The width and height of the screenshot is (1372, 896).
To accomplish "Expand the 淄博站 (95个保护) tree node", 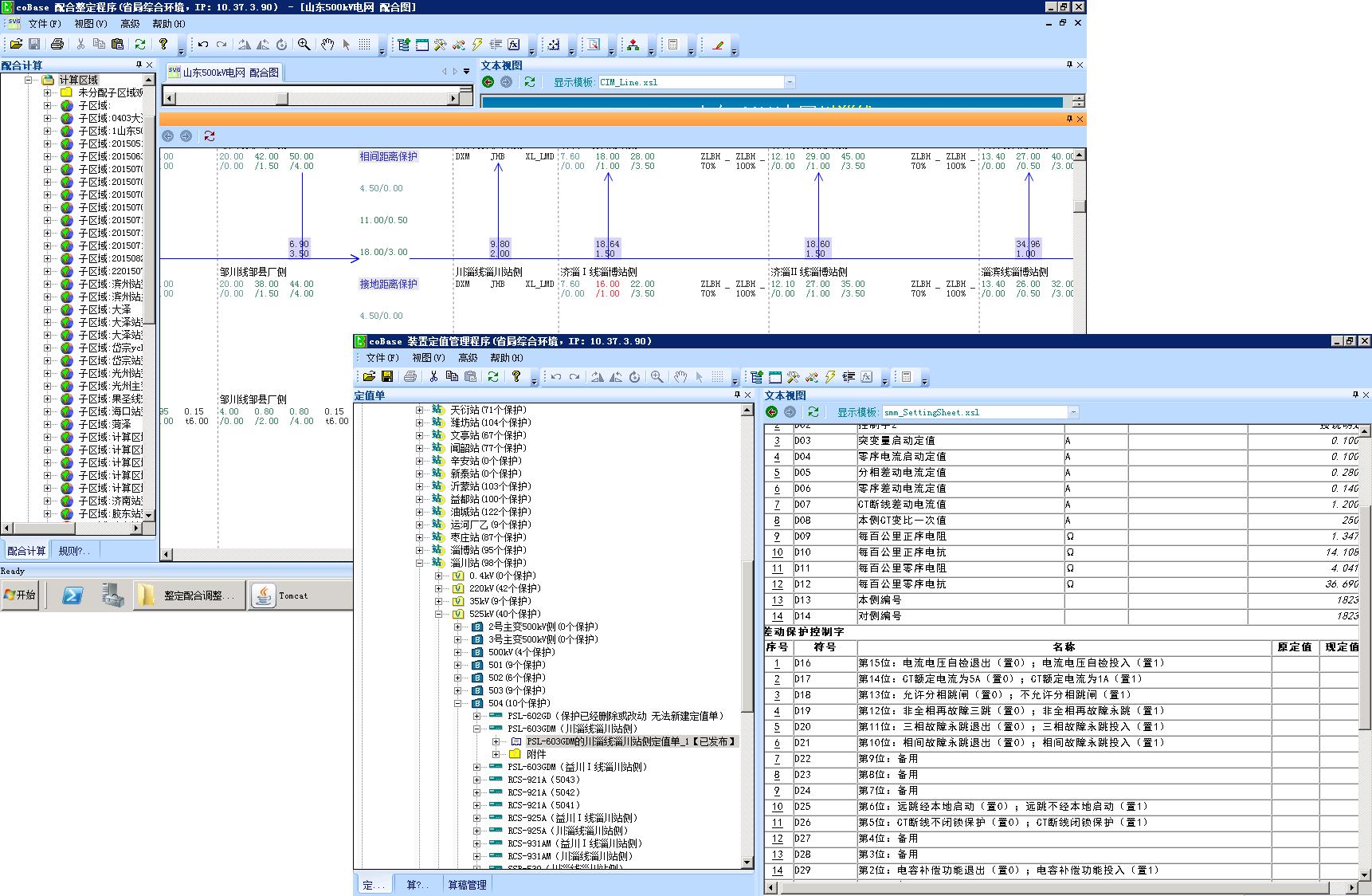I will click(420, 550).
